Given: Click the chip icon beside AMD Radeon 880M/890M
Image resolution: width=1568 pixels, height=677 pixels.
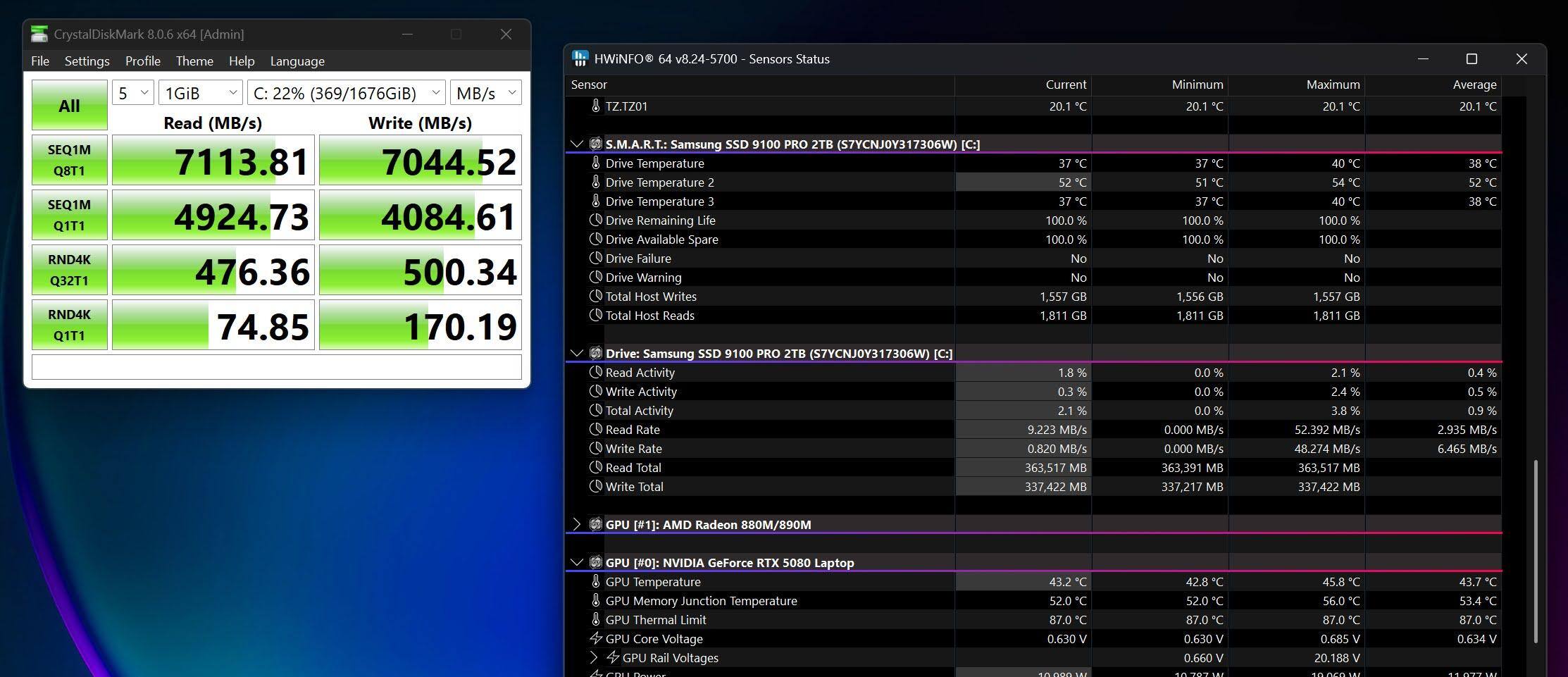Looking at the screenshot, I should [x=595, y=524].
